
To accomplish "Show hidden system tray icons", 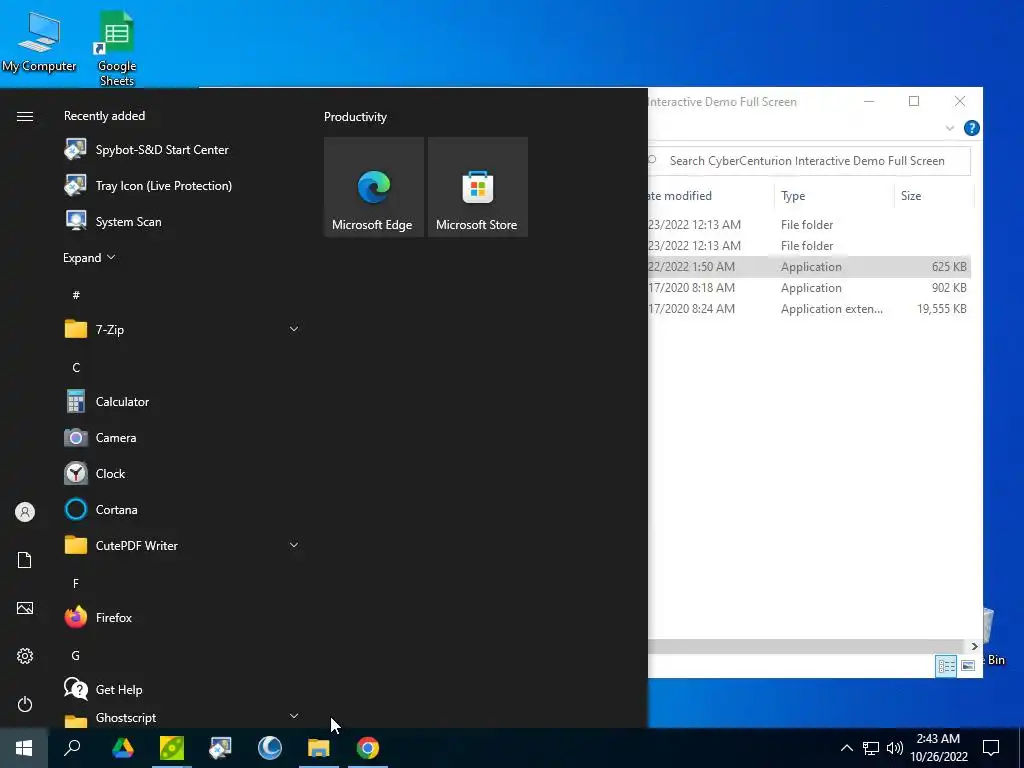I will point(846,748).
